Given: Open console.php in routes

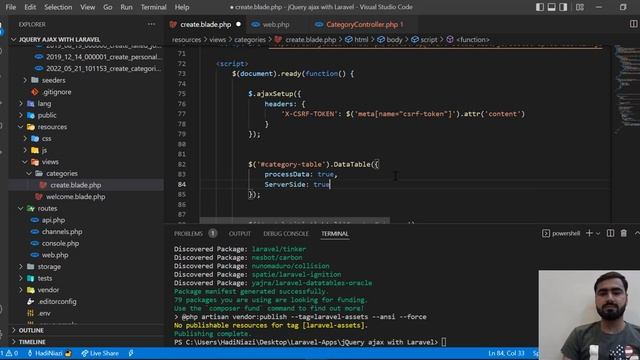Looking at the screenshot, I should pos(60,243).
